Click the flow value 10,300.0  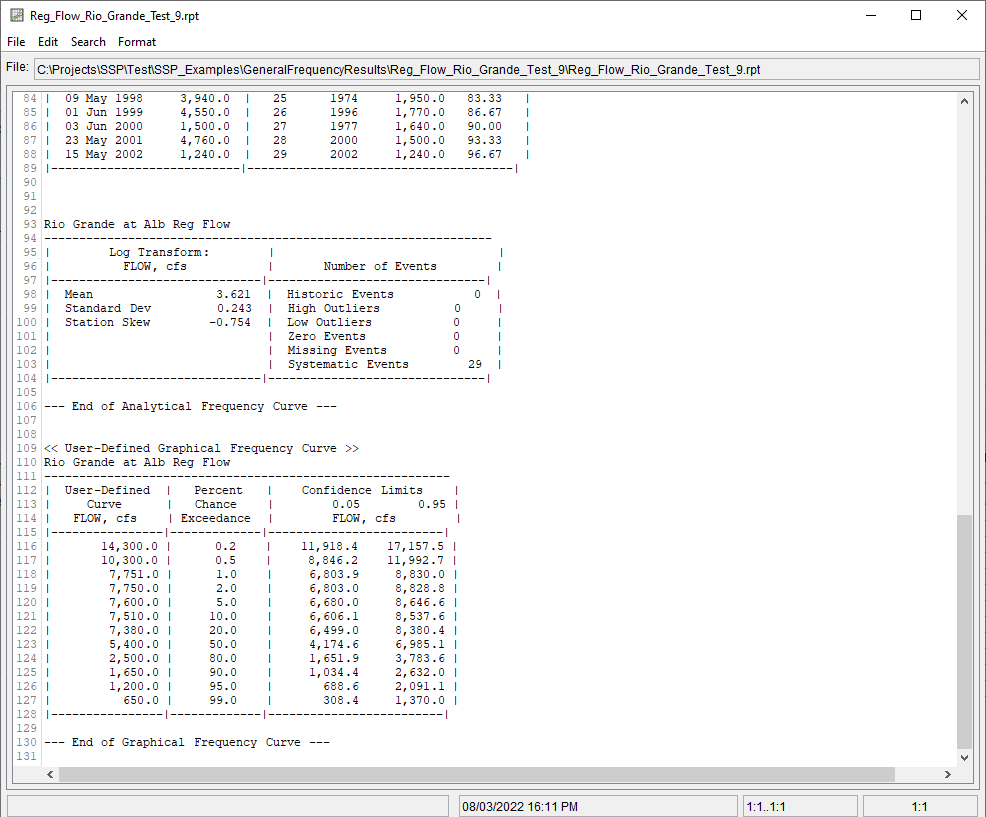(130, 560)
